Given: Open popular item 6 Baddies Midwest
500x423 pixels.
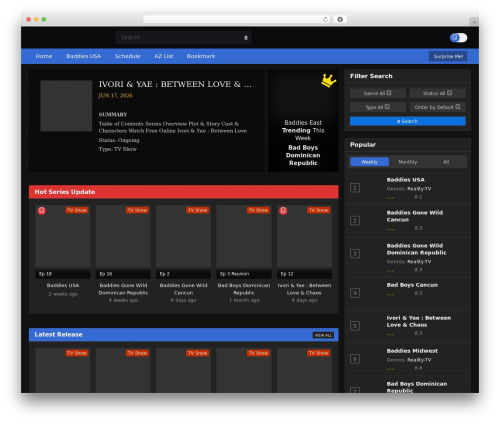Looking at the screenshot, I should pyautogui.click(x=412, y=351).
